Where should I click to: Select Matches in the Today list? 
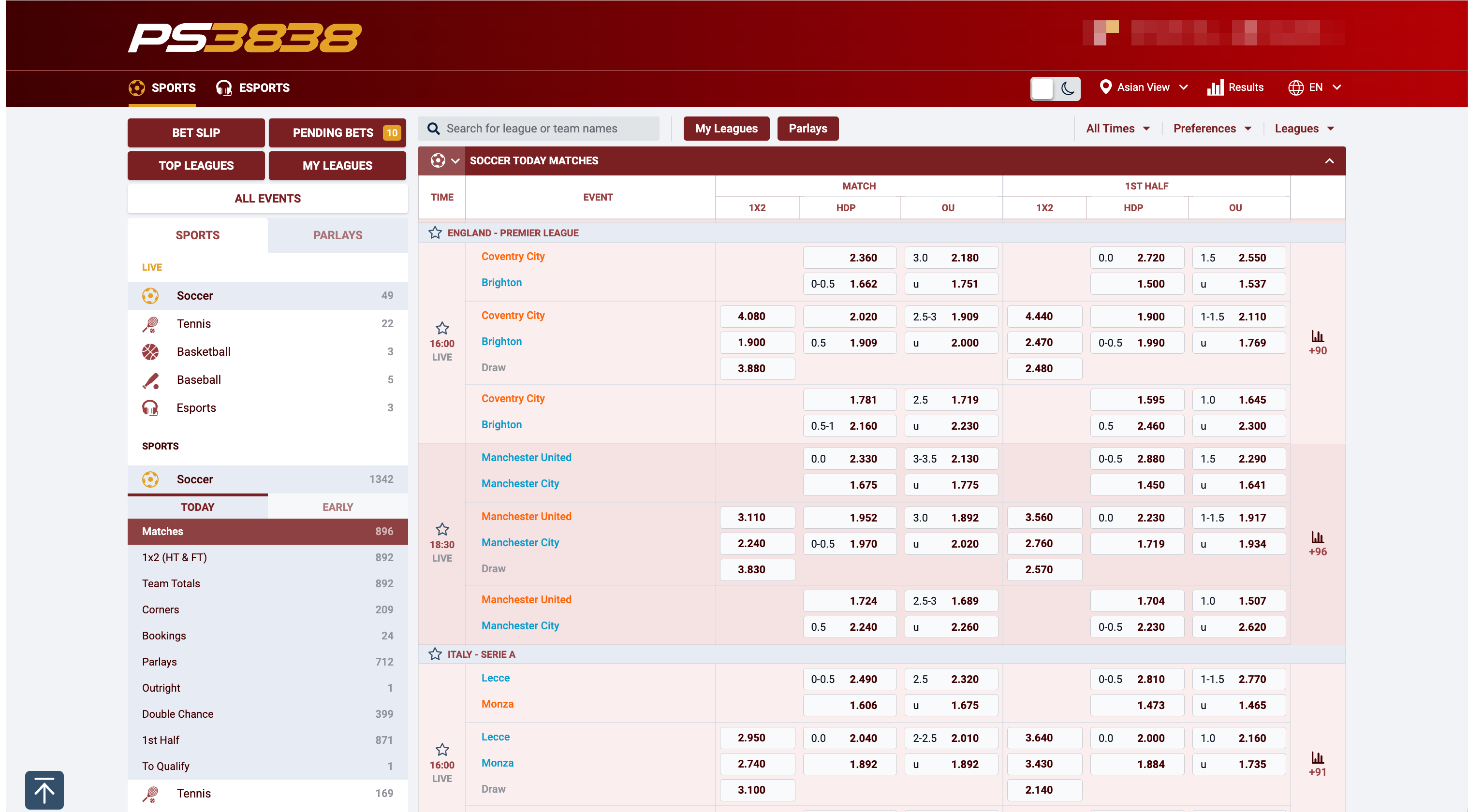268,532
